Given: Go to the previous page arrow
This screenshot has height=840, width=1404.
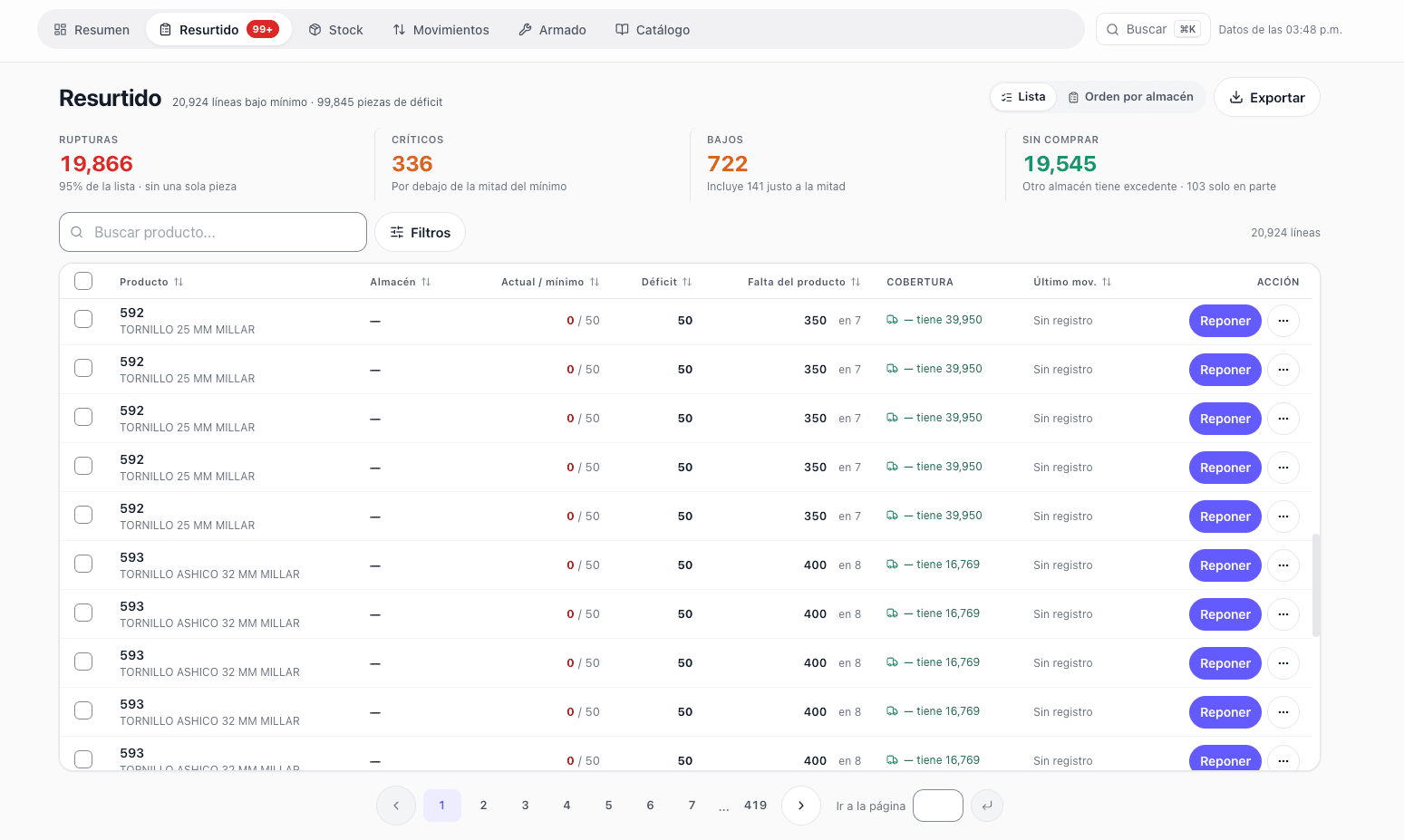Looking at the screenshot, I should [396, 806].
